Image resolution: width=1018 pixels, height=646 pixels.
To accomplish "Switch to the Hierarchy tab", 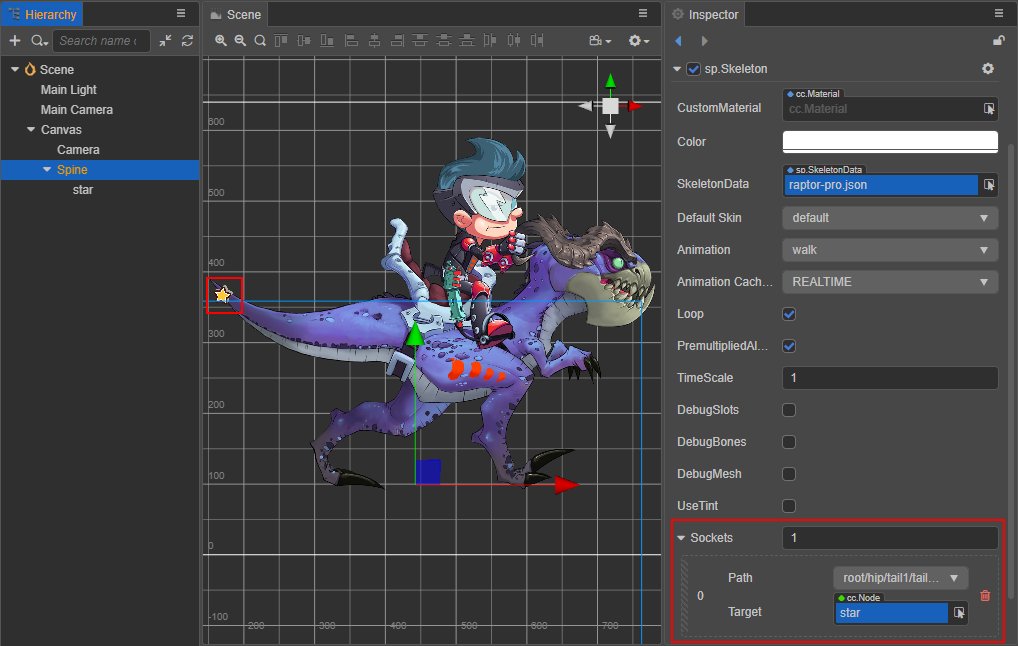I will (42, 14).
